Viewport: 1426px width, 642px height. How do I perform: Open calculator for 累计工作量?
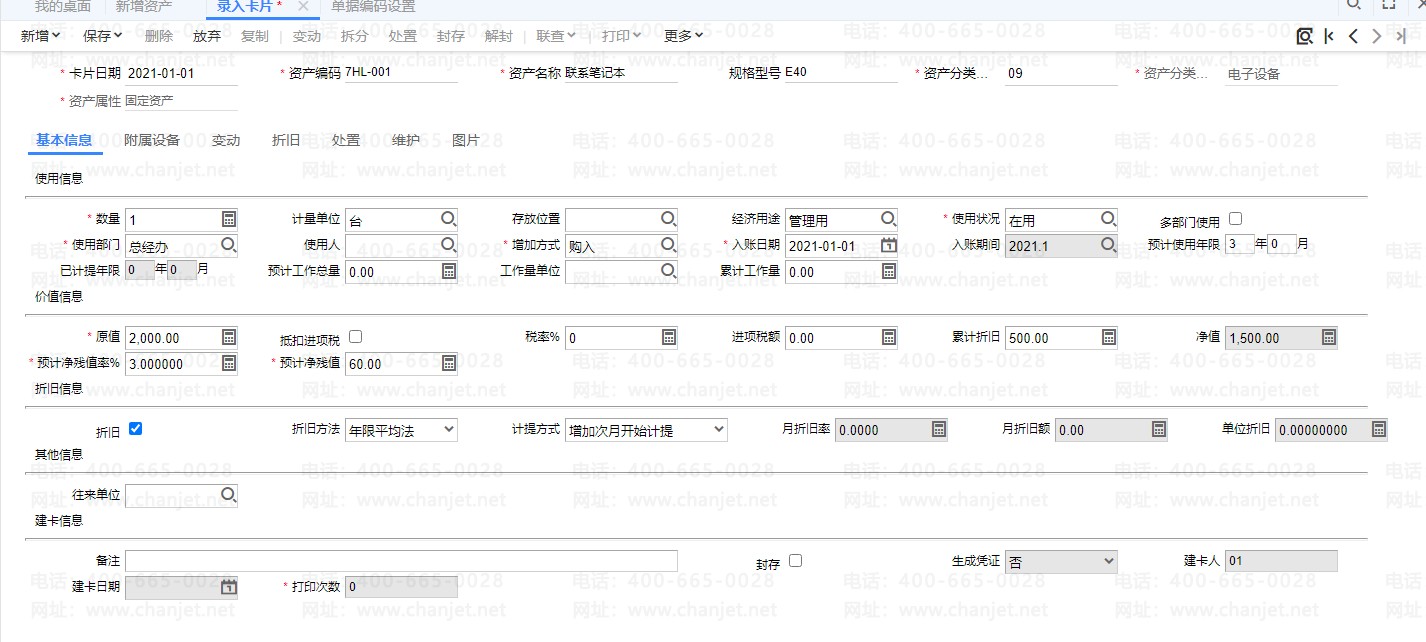[x=888, y=271]
